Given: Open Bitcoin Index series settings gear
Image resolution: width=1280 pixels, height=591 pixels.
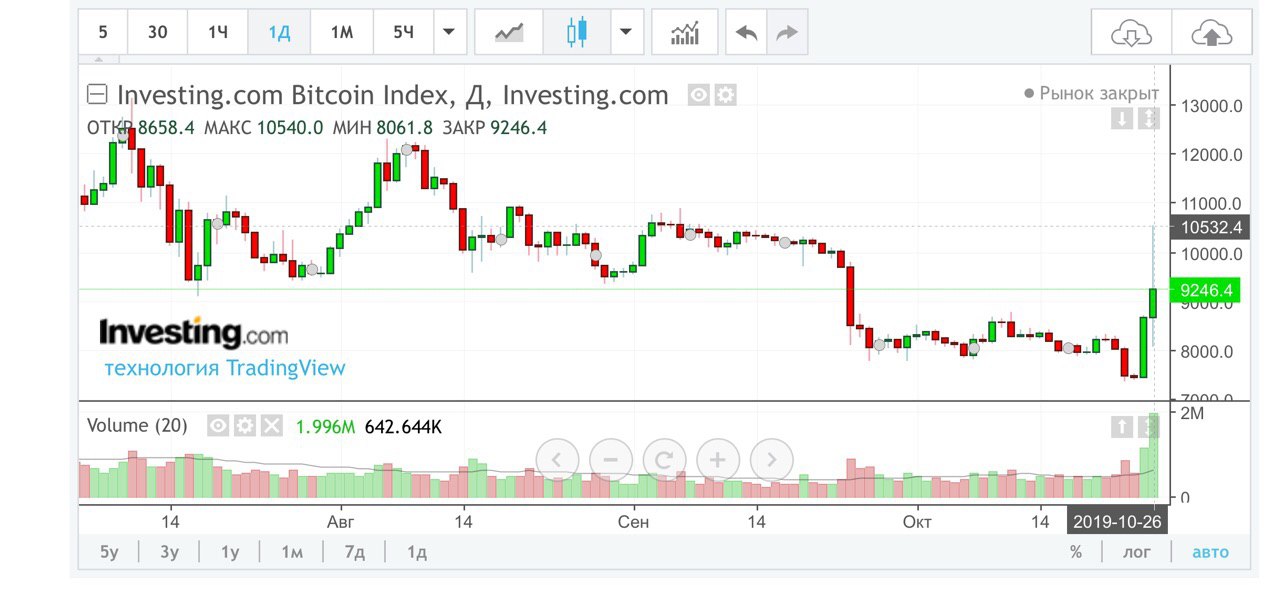Looking at the screenshot, I should click(x=725, y=95).
